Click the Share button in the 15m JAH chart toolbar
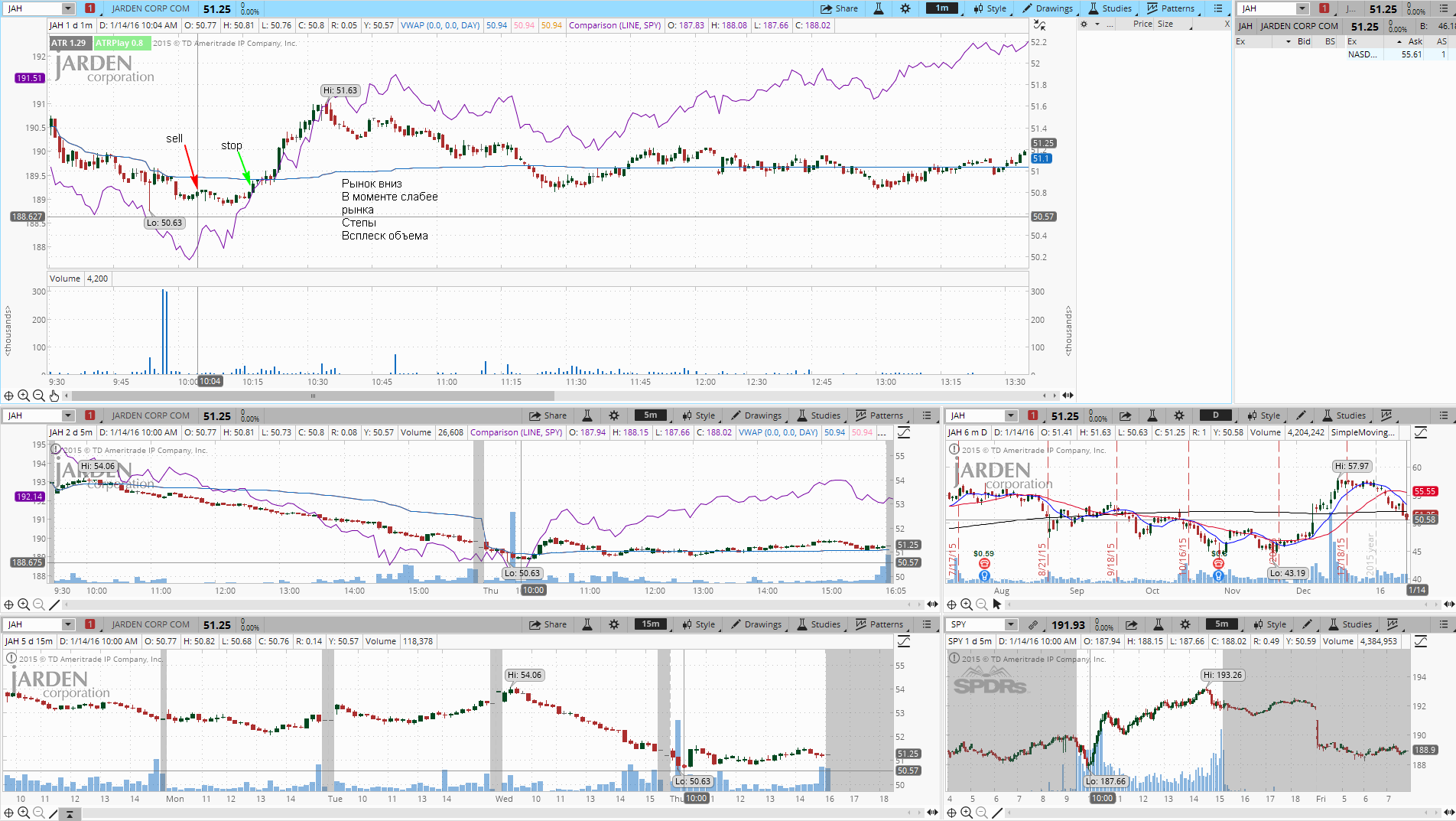1456x821 pixels. pyautogui.click(x=548, y=624)
